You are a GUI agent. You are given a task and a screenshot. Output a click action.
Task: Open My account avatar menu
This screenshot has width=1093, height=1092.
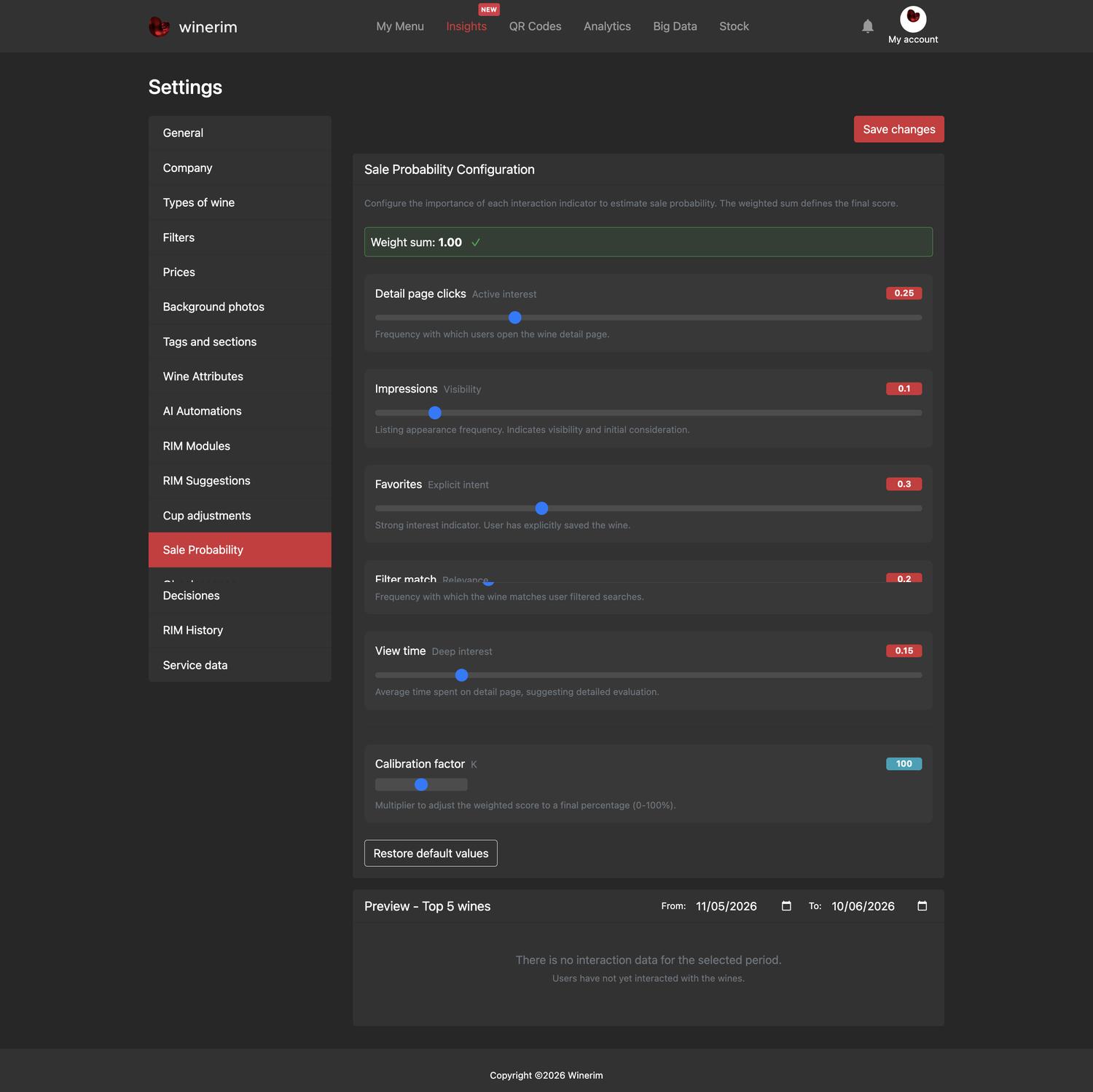pos(913,25)
